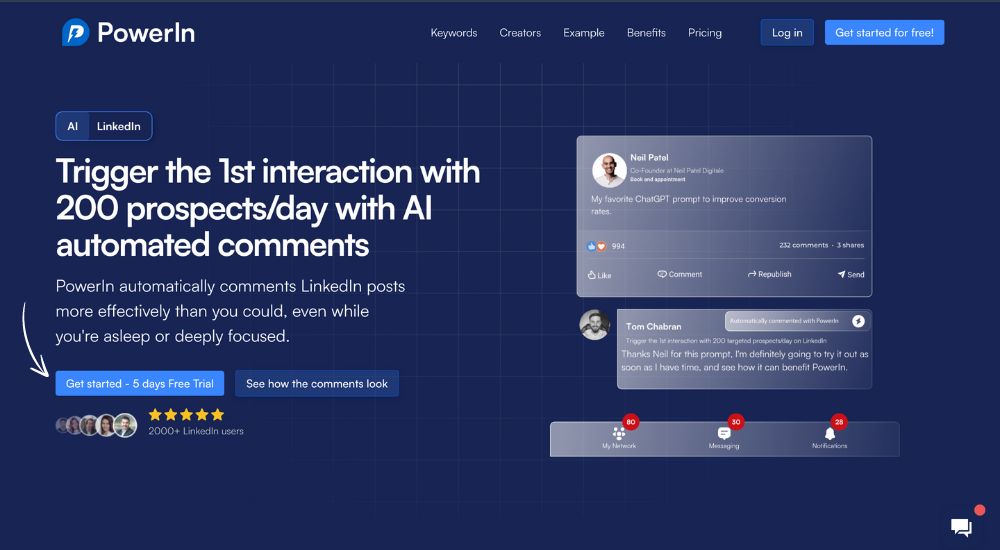Click 'Automatically commented with PowerIn' badge
Image resolution: width=1000 pixels, height=550 pixels.
pos(798,321)
